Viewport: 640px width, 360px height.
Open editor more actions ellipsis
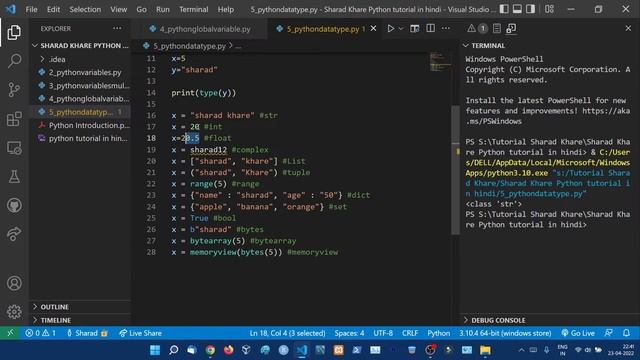(x=446, y=29)
